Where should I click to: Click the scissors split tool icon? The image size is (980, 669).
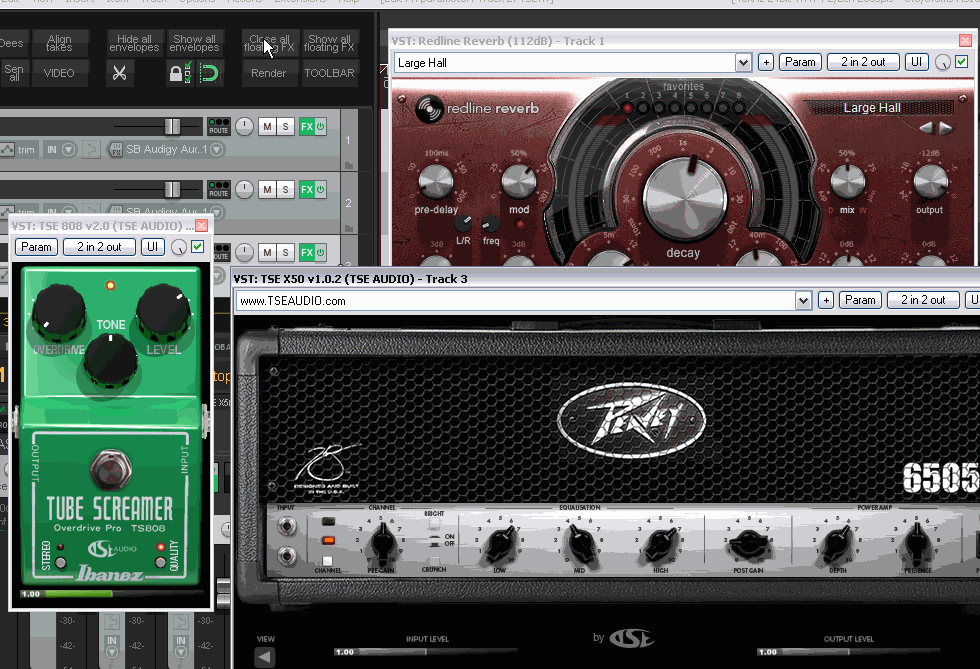click(x=119, y=73)
